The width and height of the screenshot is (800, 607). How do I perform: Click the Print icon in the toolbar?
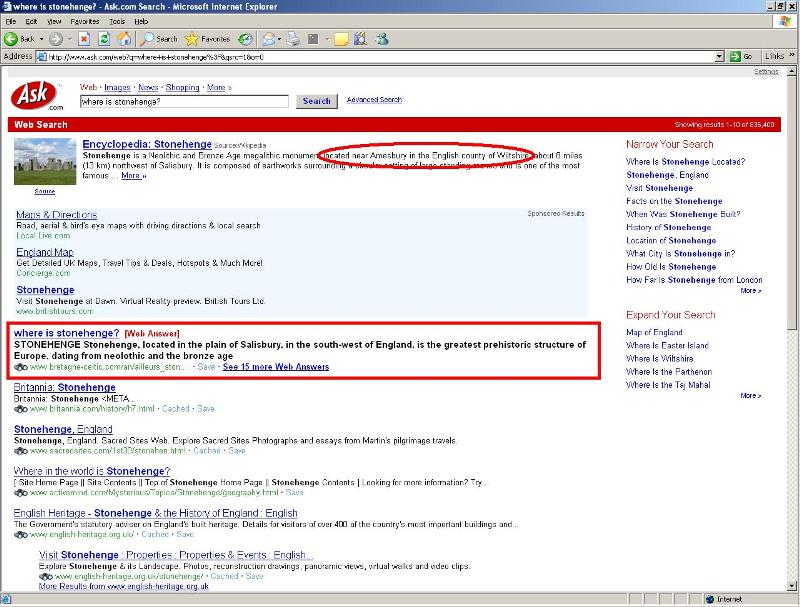[294, 39]
